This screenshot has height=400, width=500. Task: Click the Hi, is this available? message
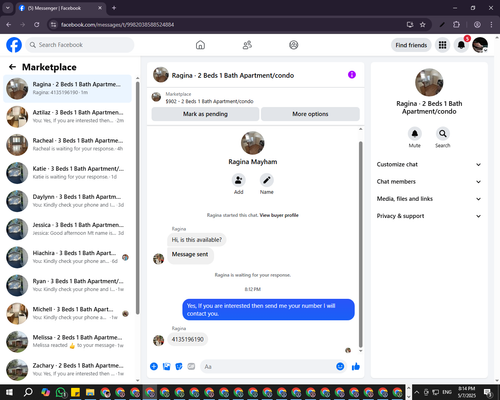click(197, 240)
